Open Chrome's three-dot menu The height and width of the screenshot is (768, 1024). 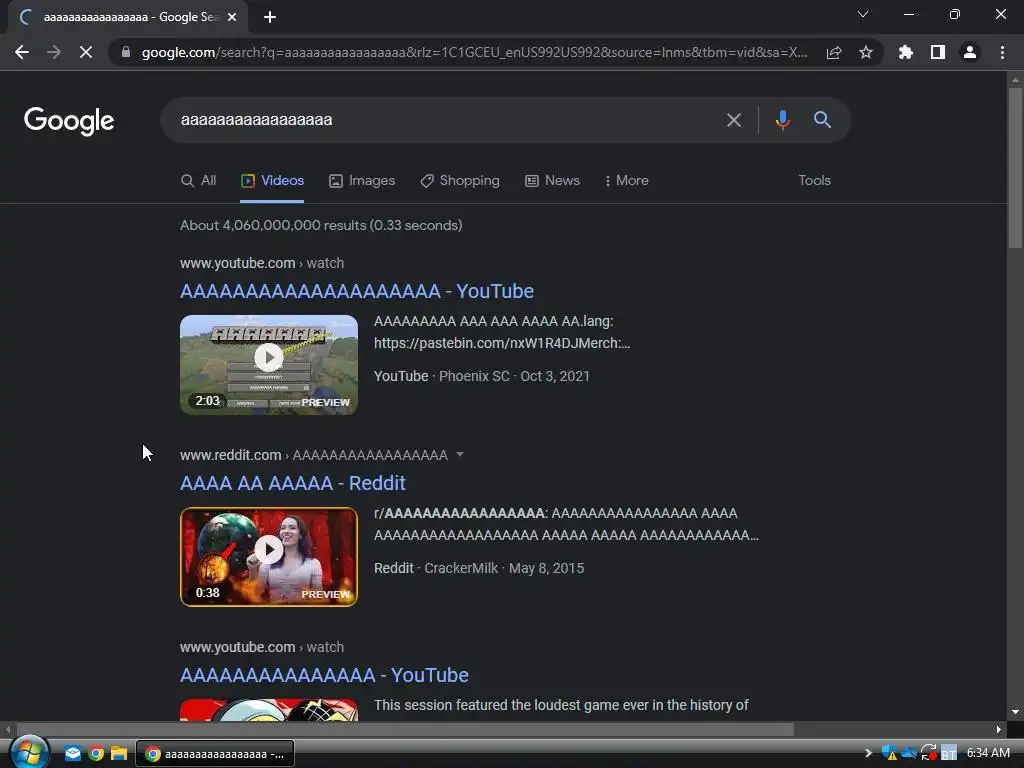click(x=1002, y=52)
